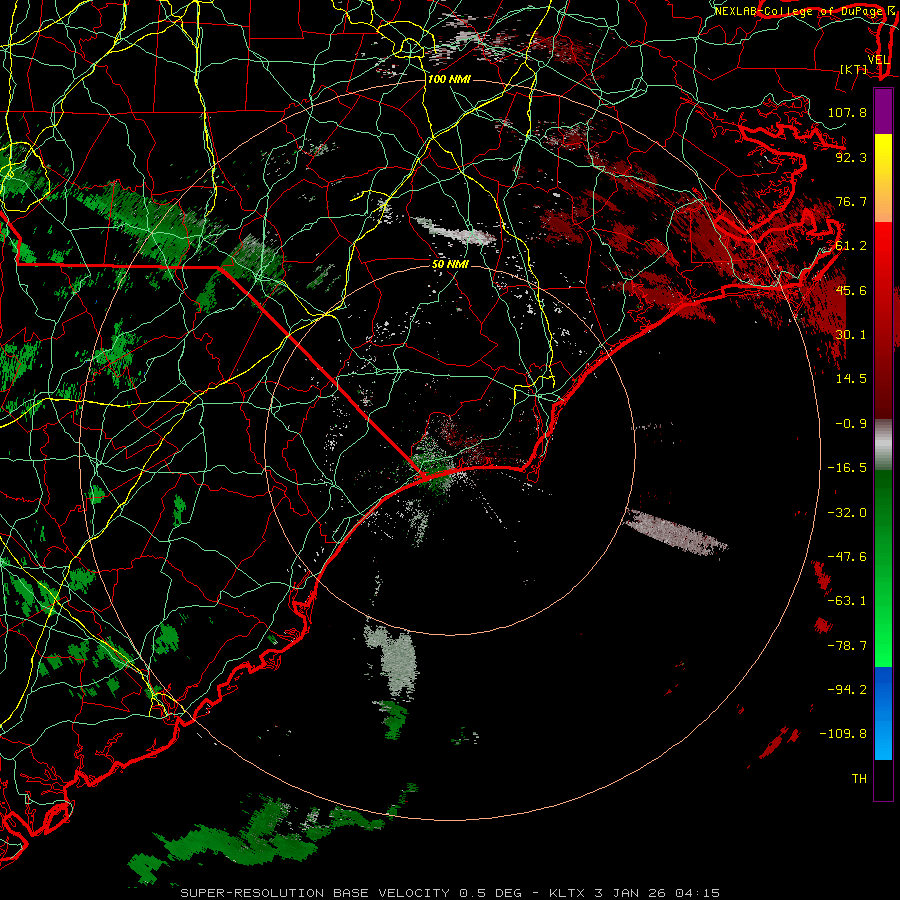Click the 92.3 velocity scale value
Viewport: 900px width, 900px height.
[x=851, y=157]
